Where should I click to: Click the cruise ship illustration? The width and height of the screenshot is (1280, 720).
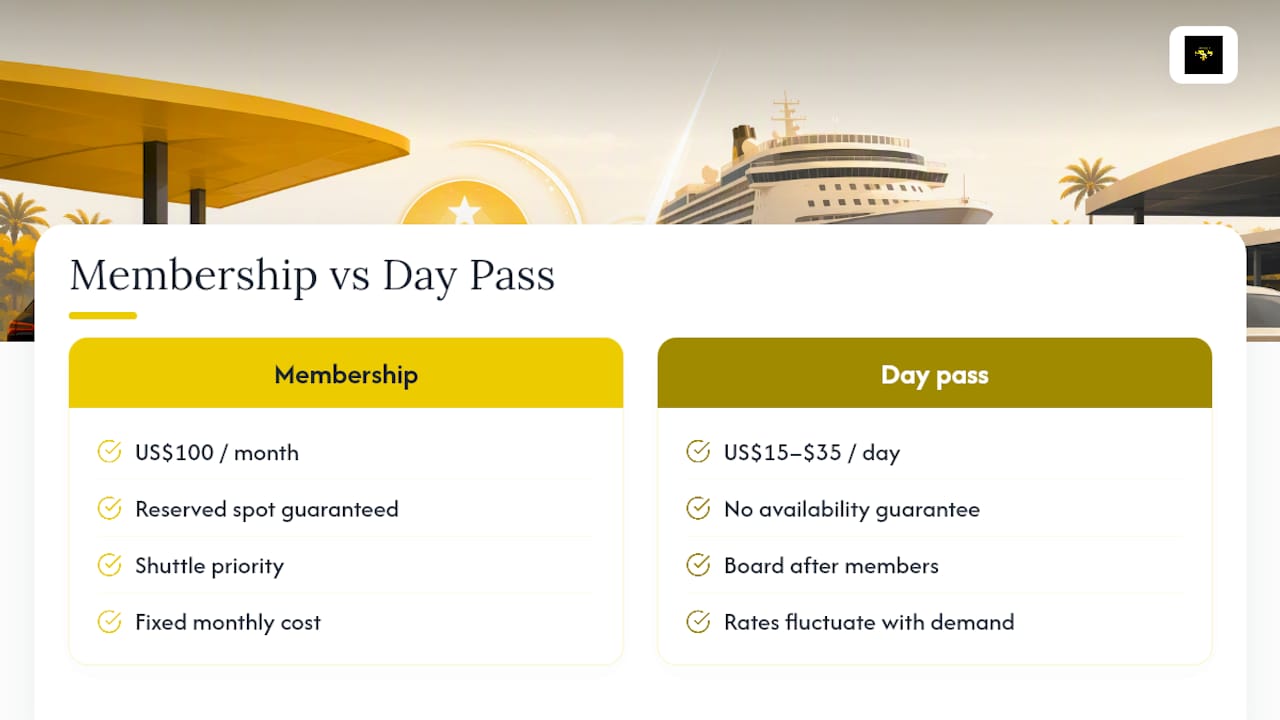click(x=825, y=164)
